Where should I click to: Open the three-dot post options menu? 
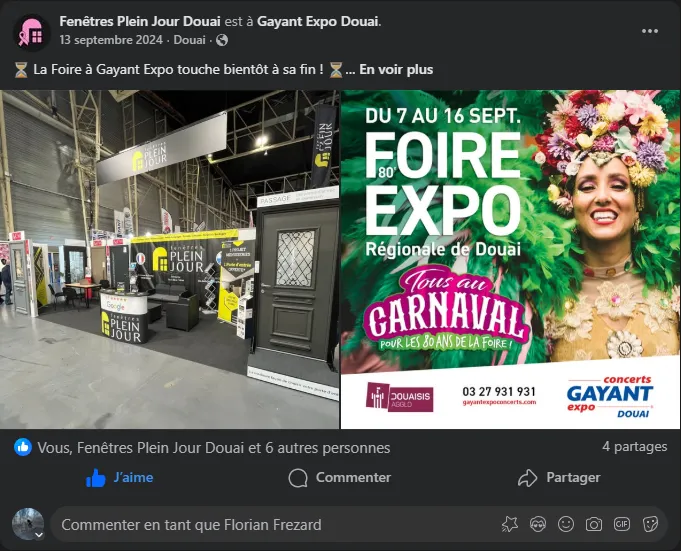tap(650, 31)
